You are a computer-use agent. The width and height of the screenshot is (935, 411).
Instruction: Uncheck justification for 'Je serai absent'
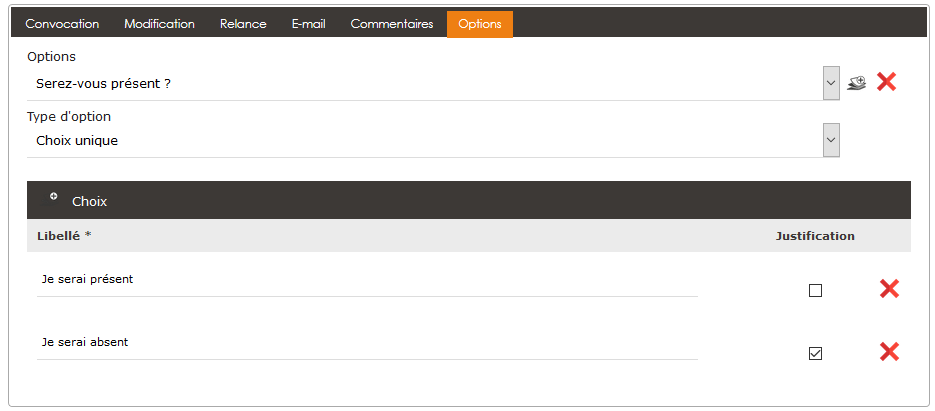click(815, 353)
